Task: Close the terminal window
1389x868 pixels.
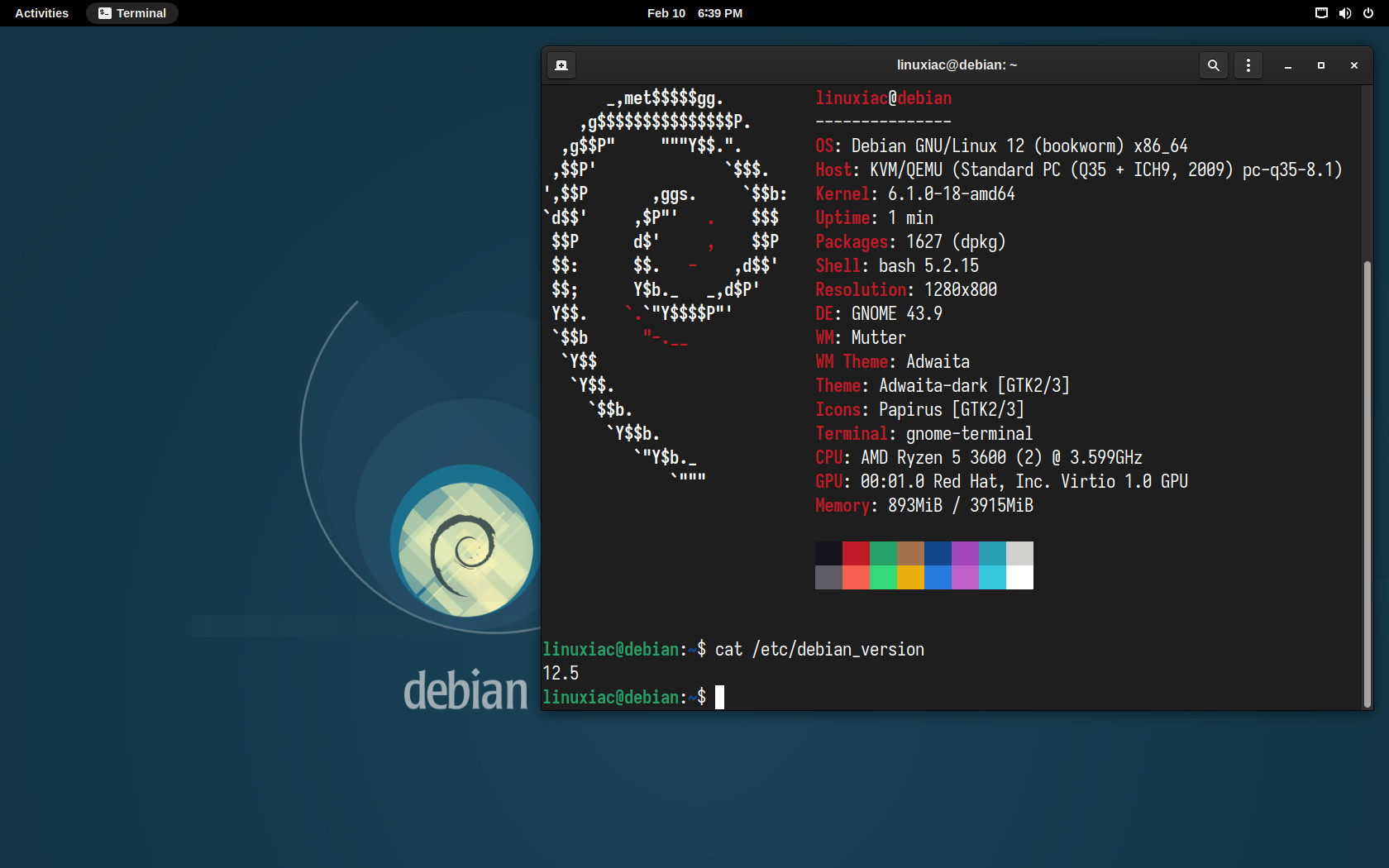Action: click(1354, 65)
